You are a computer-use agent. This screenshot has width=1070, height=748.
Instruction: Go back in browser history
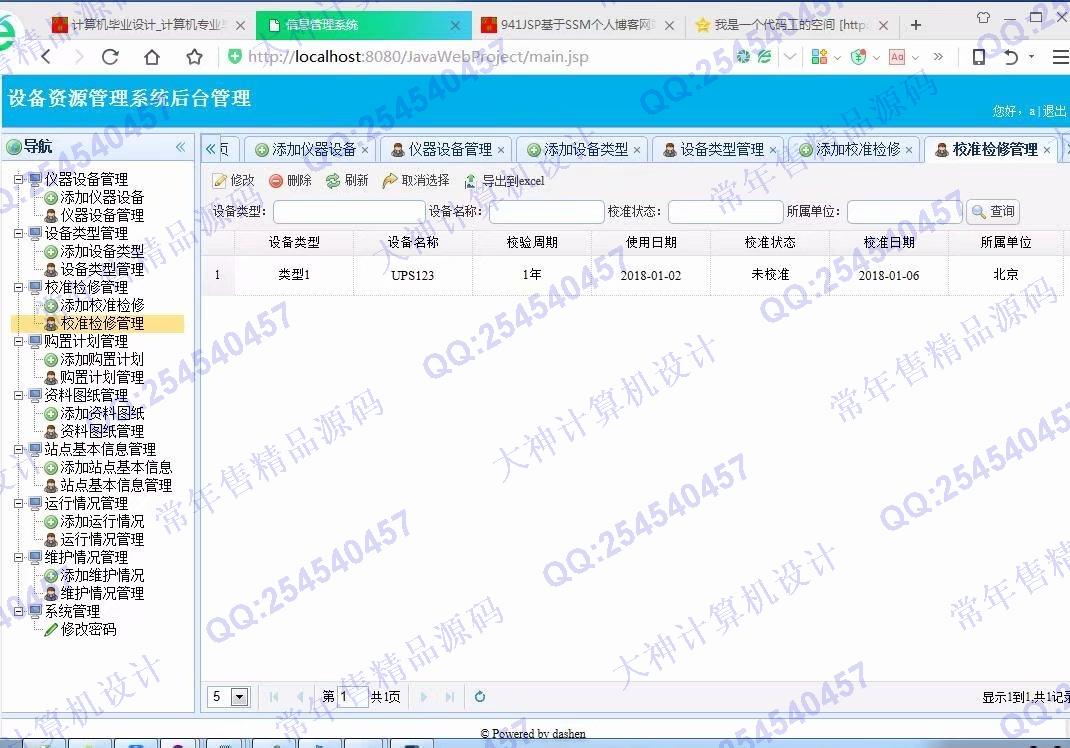coord(46,57)
